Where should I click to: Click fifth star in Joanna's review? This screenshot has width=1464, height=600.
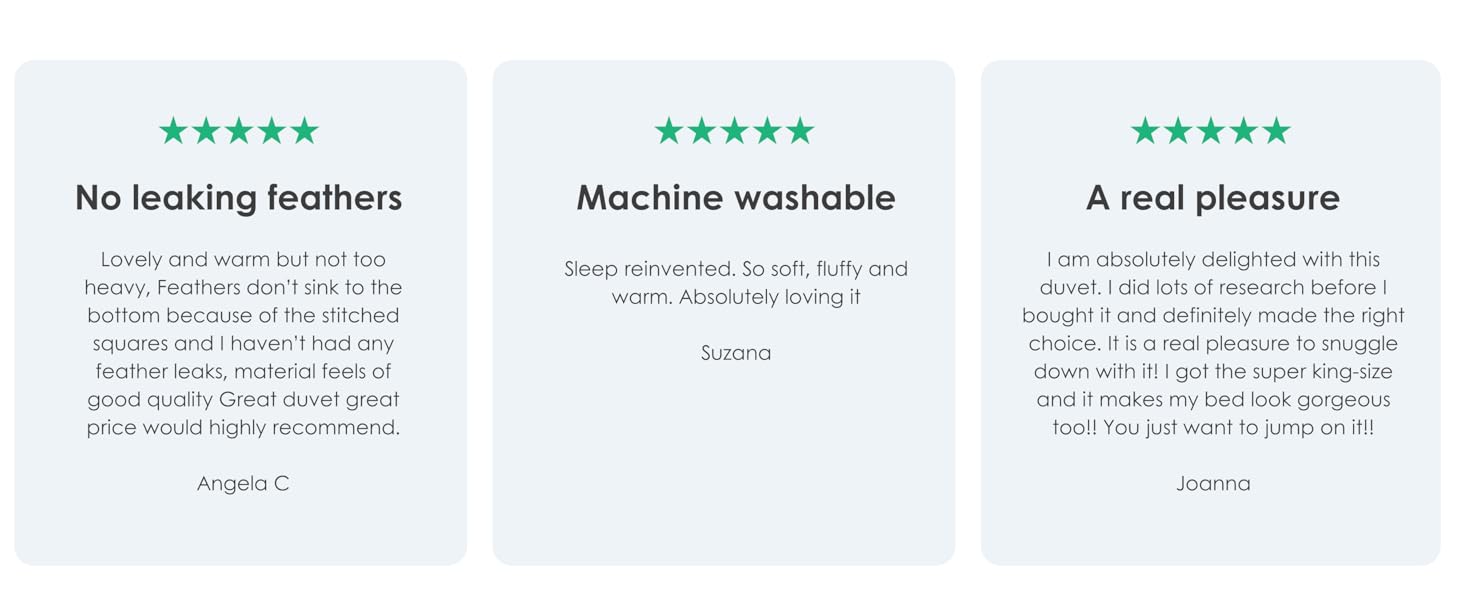click(x=1276, y=131)
